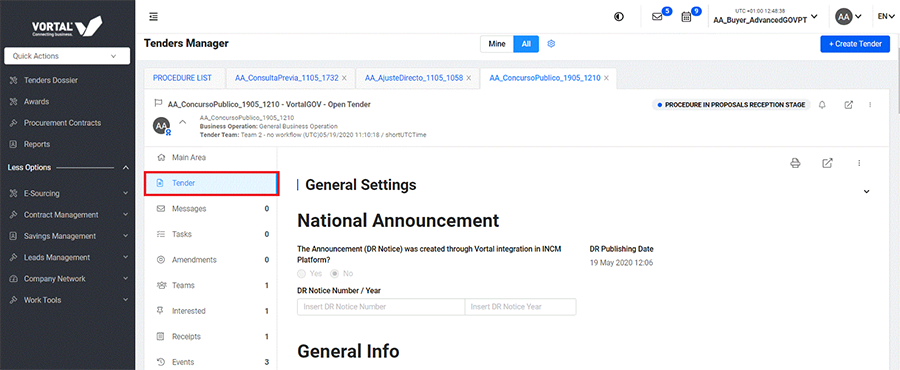Open the procedure header more options menu
Screen dimensions: 900x370
[870, 105]
